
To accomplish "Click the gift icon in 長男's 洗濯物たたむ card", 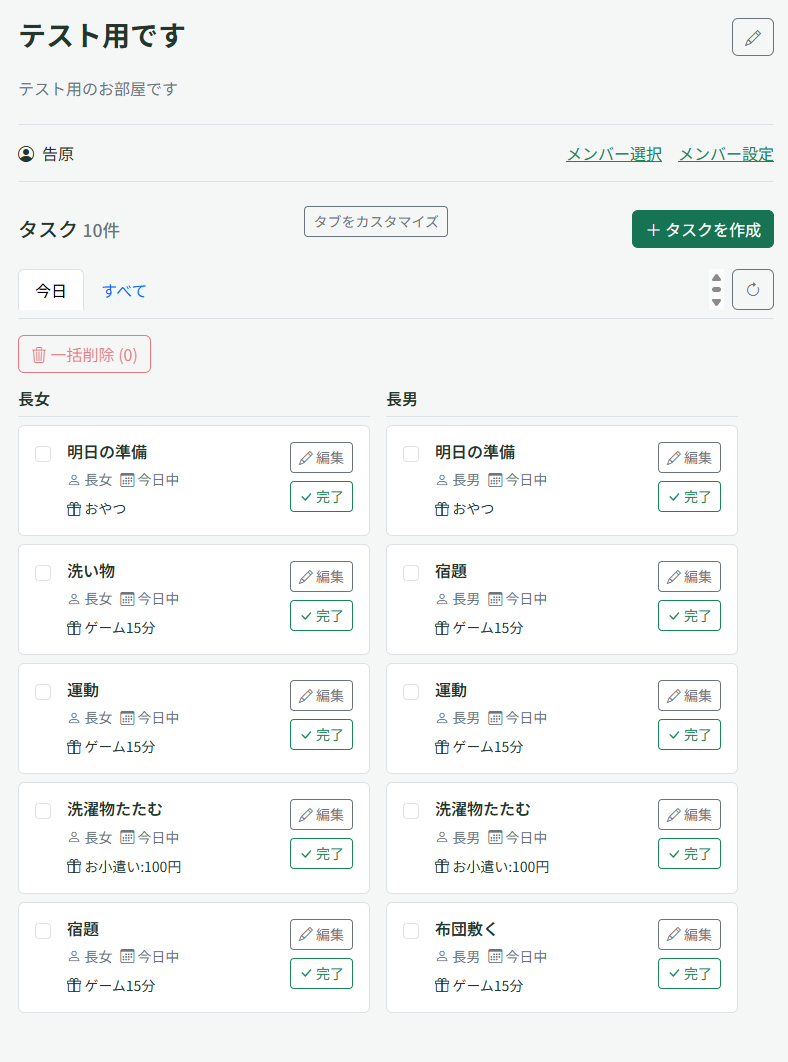I will [x=442, y=866].
